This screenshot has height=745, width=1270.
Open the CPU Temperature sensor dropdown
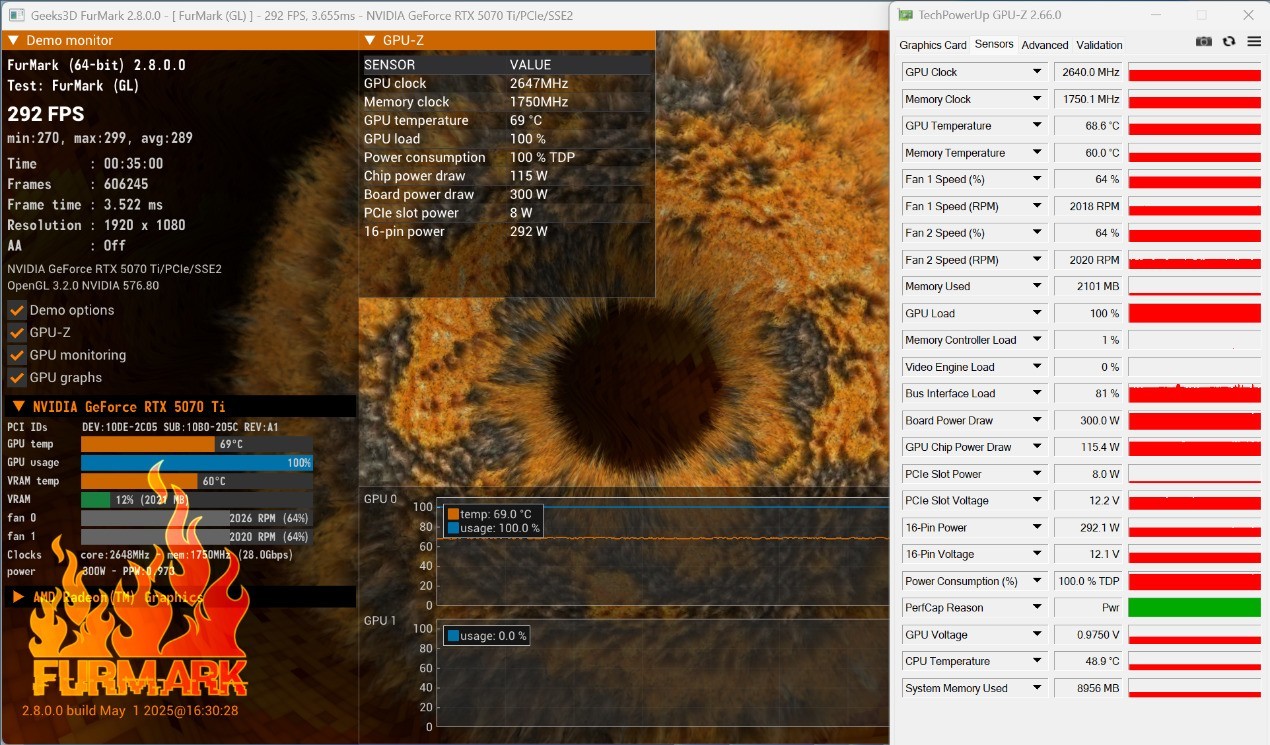click(x=1037, y=661)
